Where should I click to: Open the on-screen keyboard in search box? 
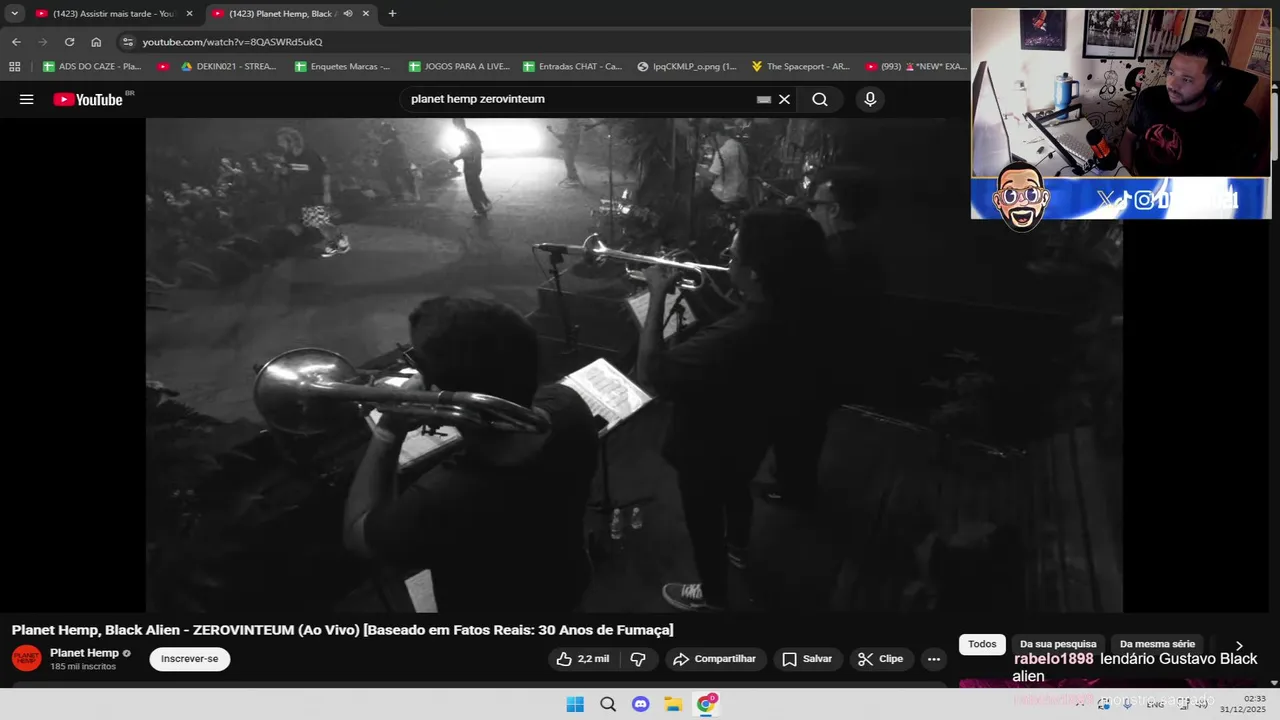click(x=764, y=99)
